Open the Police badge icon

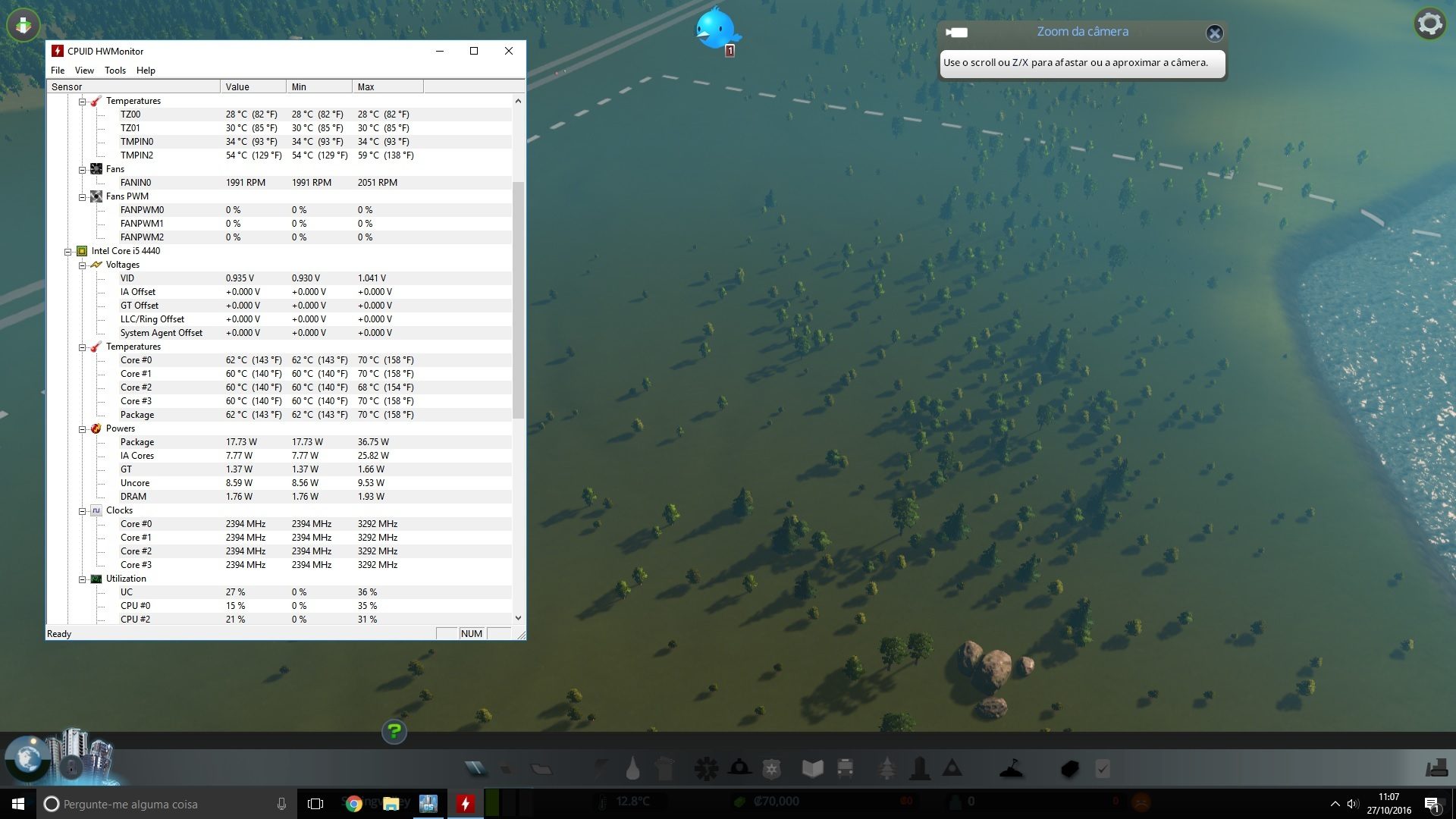click(772, 769)
